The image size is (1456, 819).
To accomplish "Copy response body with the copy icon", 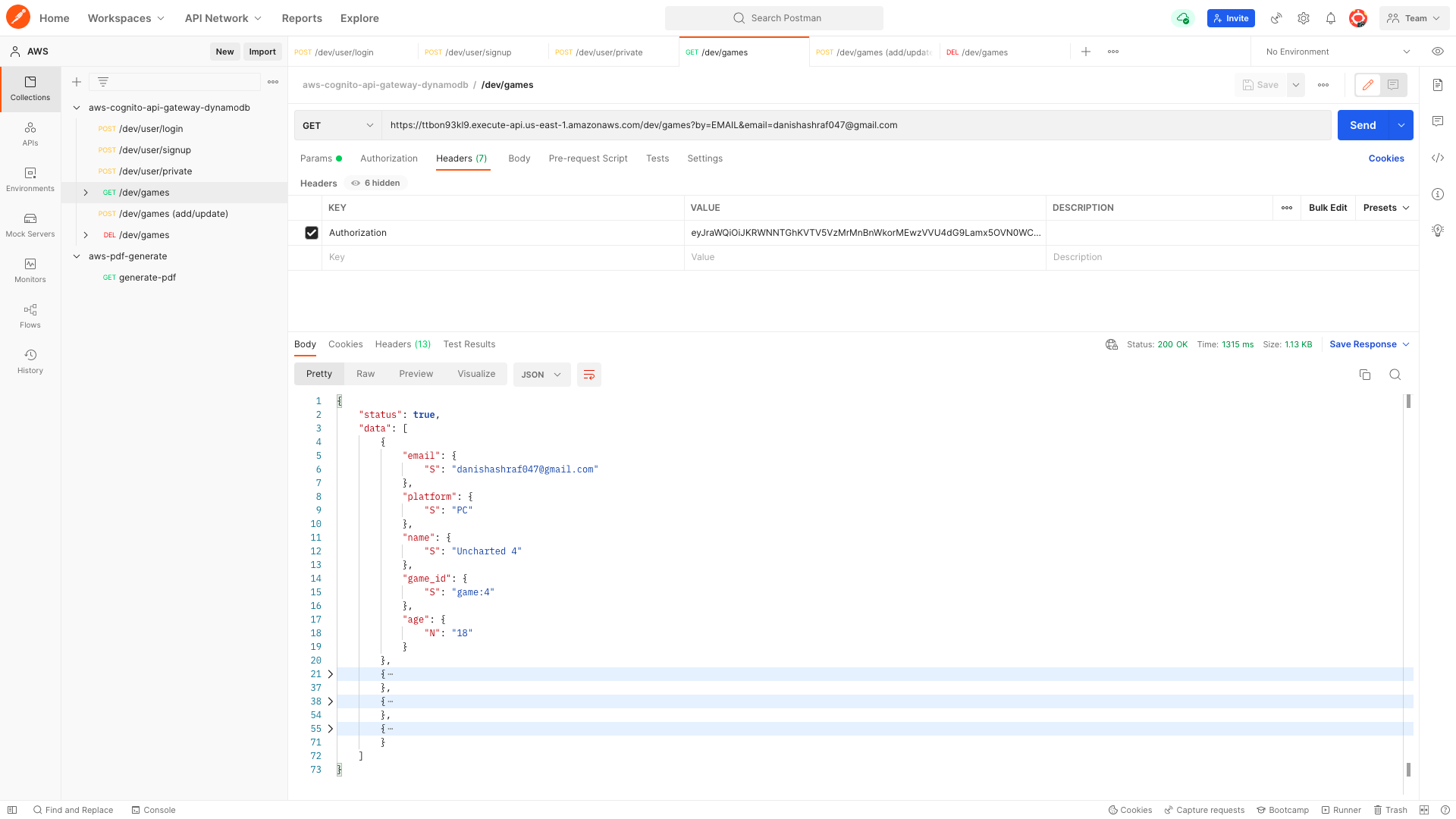I will coord(1365,375).
